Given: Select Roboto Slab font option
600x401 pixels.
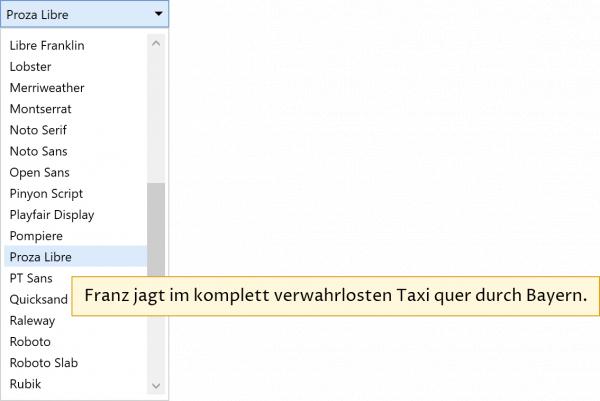Looking at the screenshot, I should pos(43,363).
